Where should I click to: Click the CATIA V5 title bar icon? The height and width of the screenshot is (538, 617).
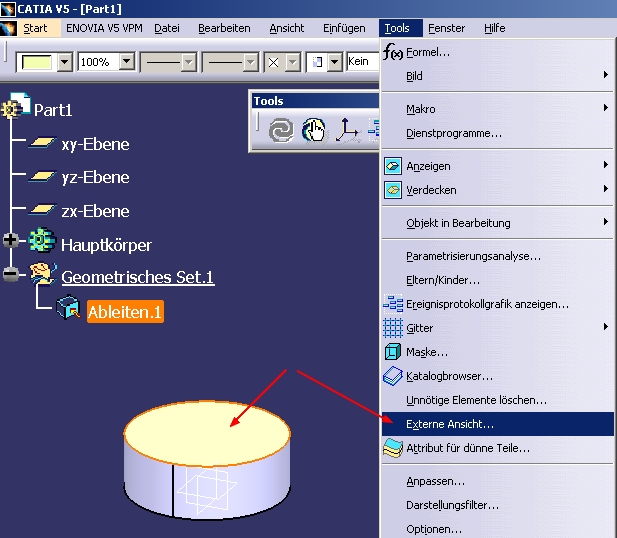(8, 9)
